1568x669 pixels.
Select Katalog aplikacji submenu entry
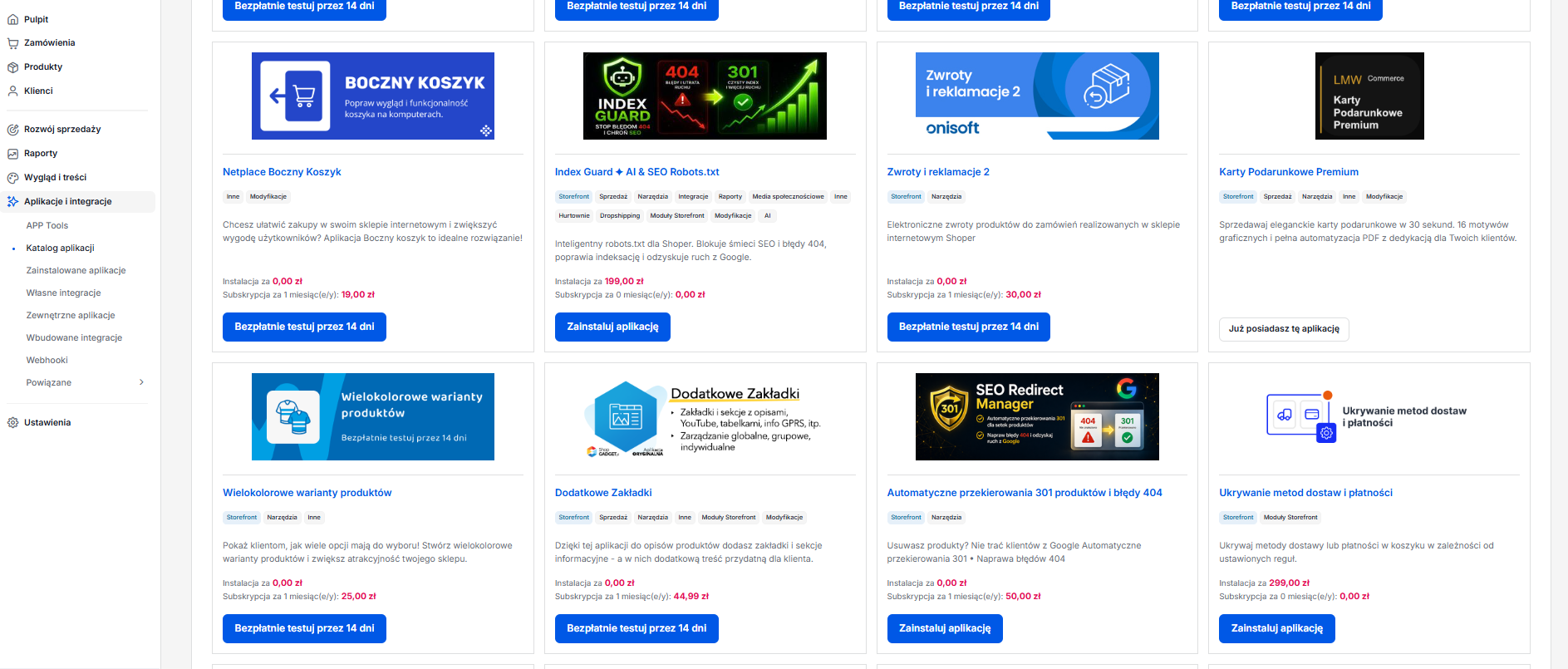point(60,248)
